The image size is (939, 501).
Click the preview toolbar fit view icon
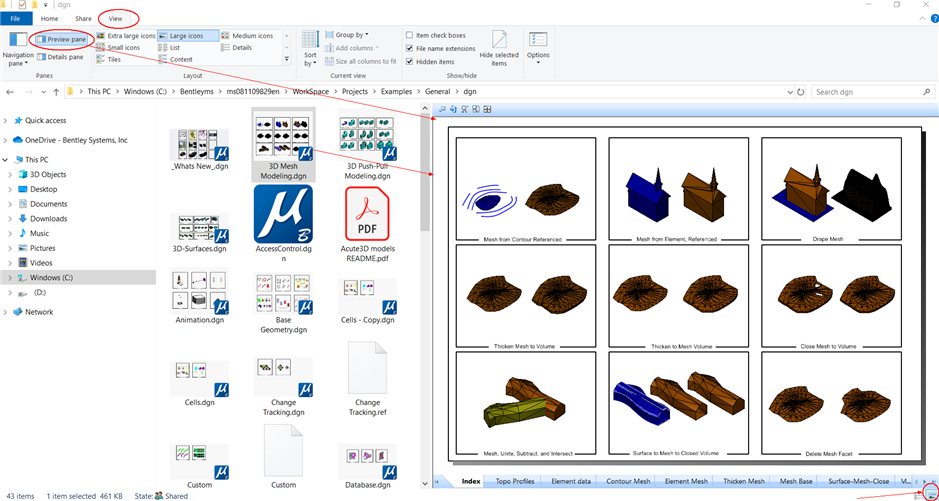tap(476, 109)
